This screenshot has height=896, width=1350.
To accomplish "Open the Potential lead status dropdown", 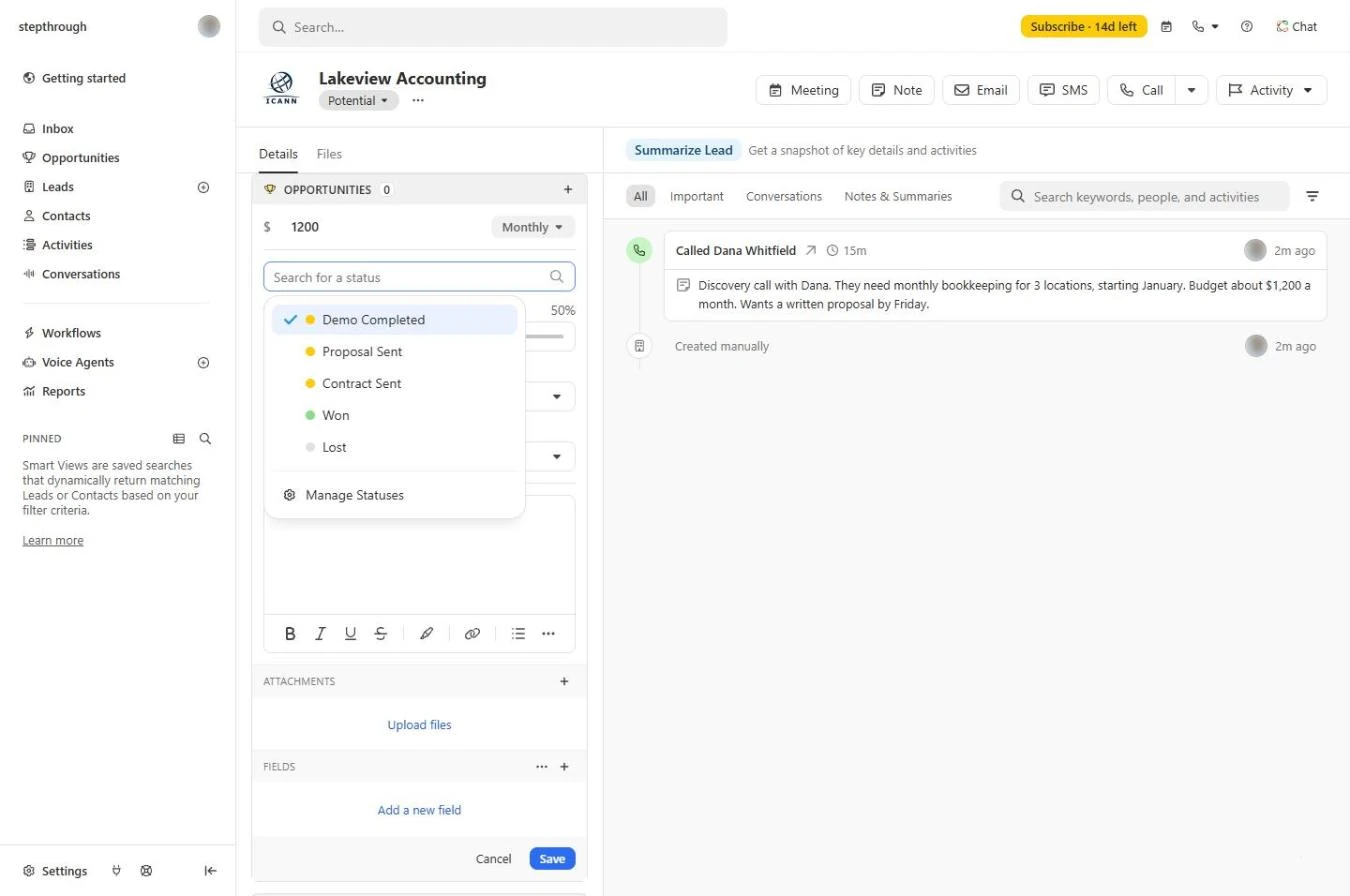I will 358,100.
